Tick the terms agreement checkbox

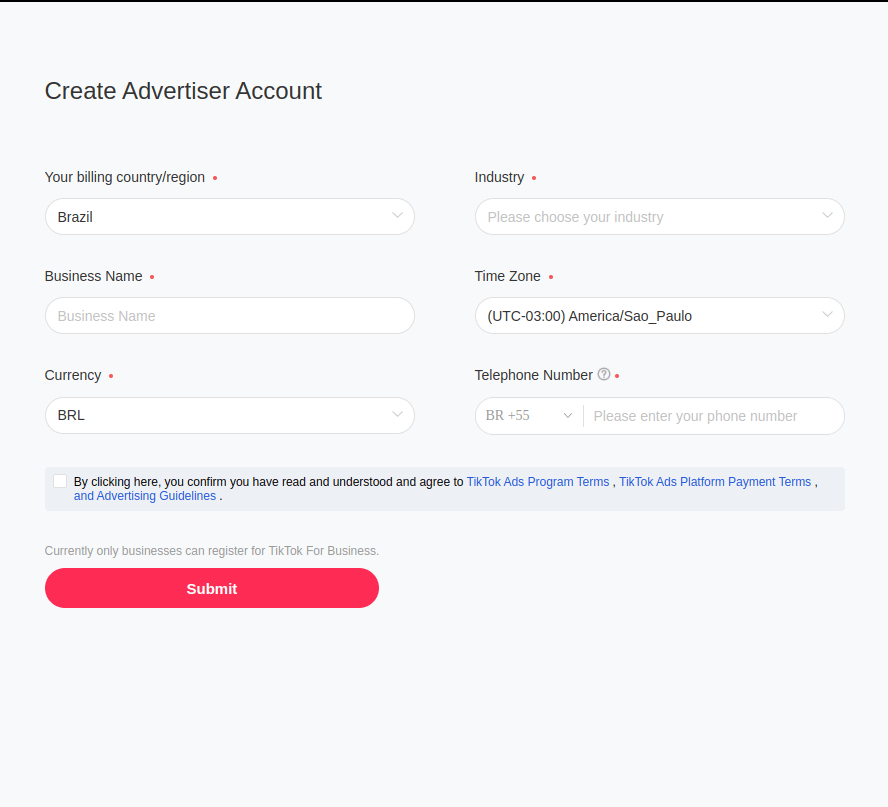coord(60,481)
